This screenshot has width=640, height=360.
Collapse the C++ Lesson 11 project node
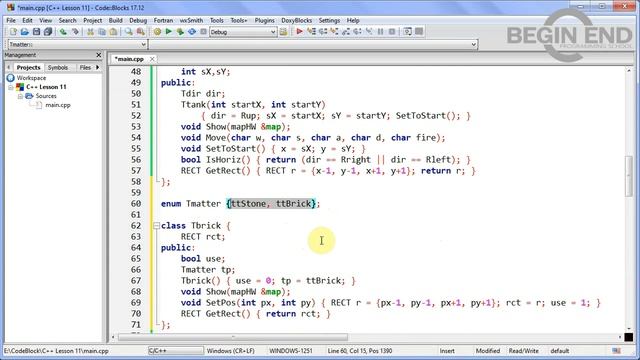click(x=11, y=87)
